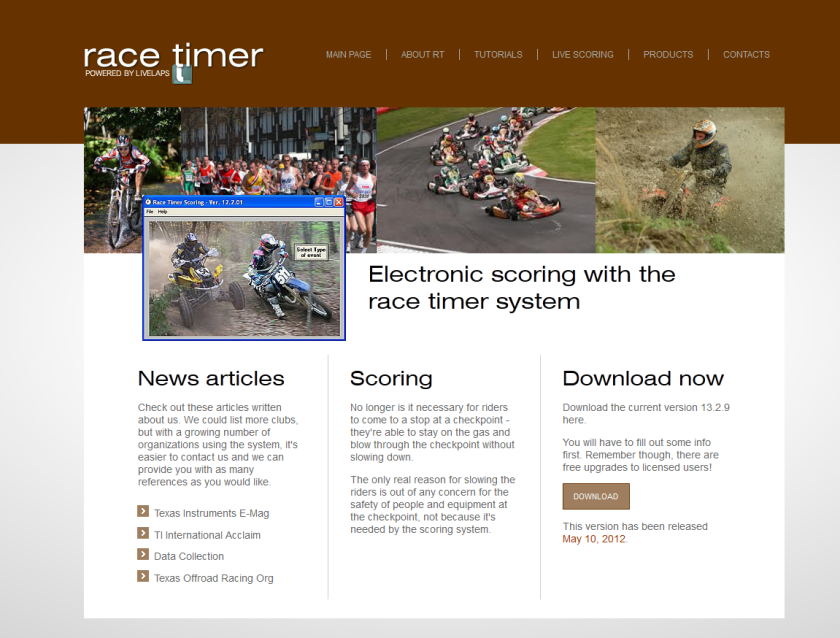Click the kart racing banner photo
The width and height of the screenshot is (840, 638).
[486, 178]
